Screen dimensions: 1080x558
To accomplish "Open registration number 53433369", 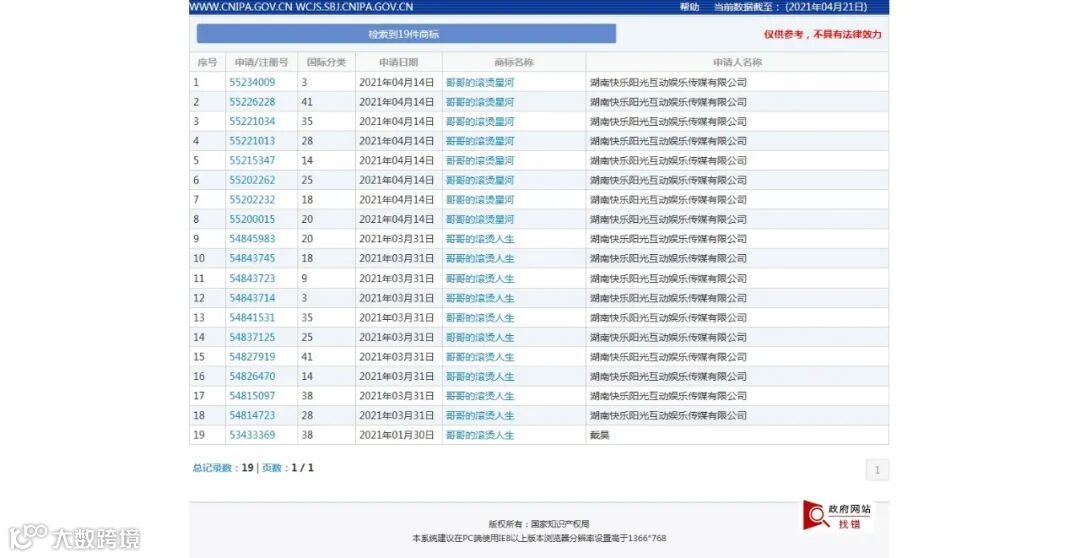I will tap(252, 435).
